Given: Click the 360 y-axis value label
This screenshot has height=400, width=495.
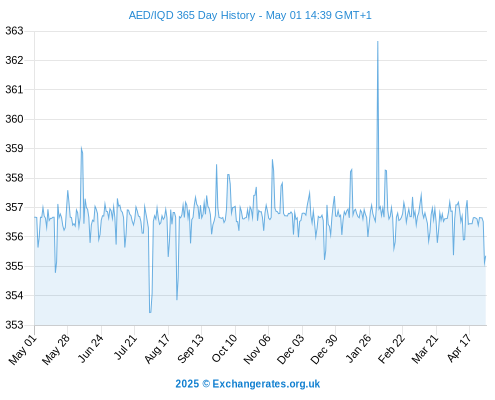Looking at the screenshot, I should [x=14, y=119].
